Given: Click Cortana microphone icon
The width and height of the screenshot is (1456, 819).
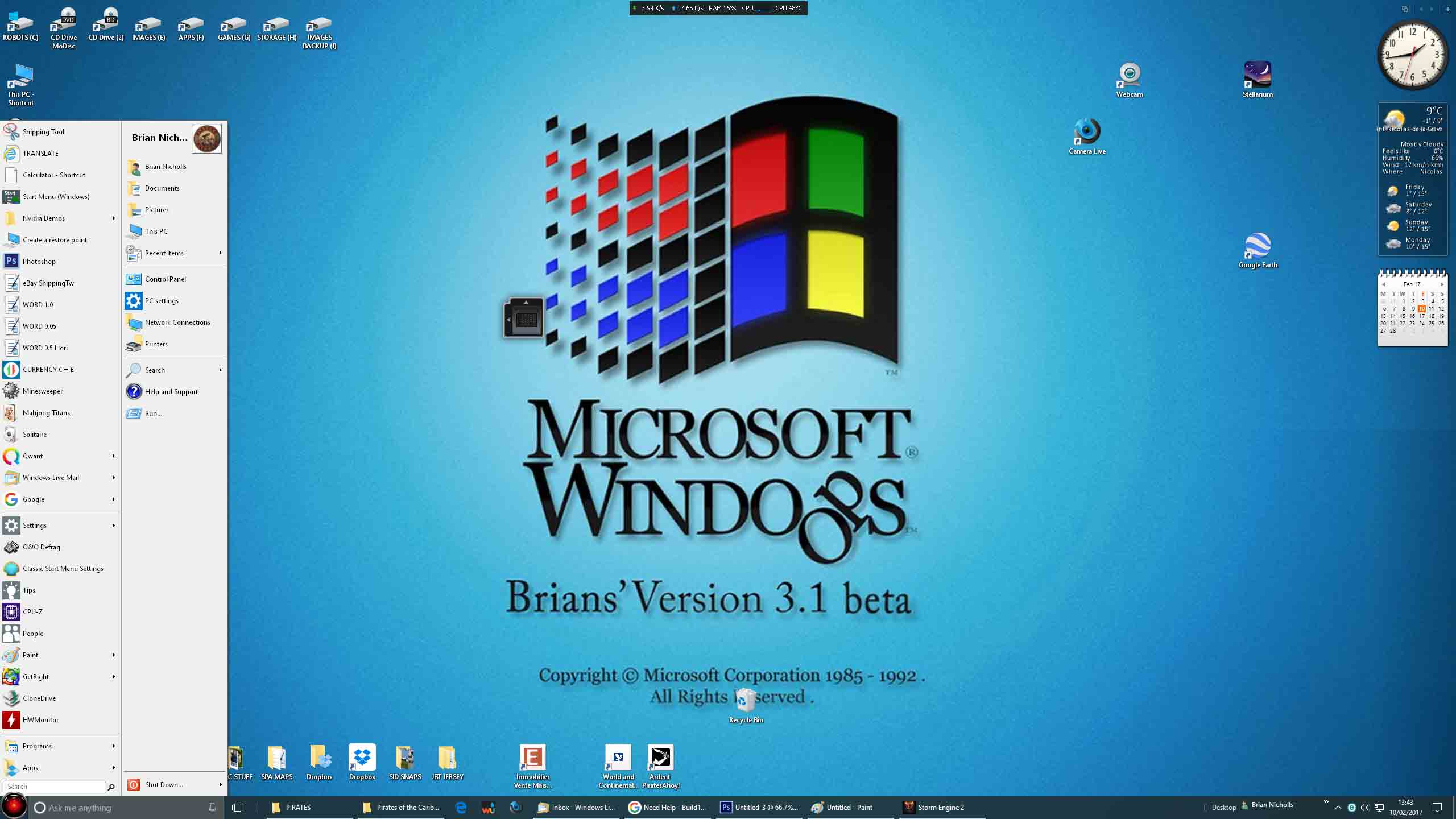Looking at the screenshot, I should coord(212,808).
